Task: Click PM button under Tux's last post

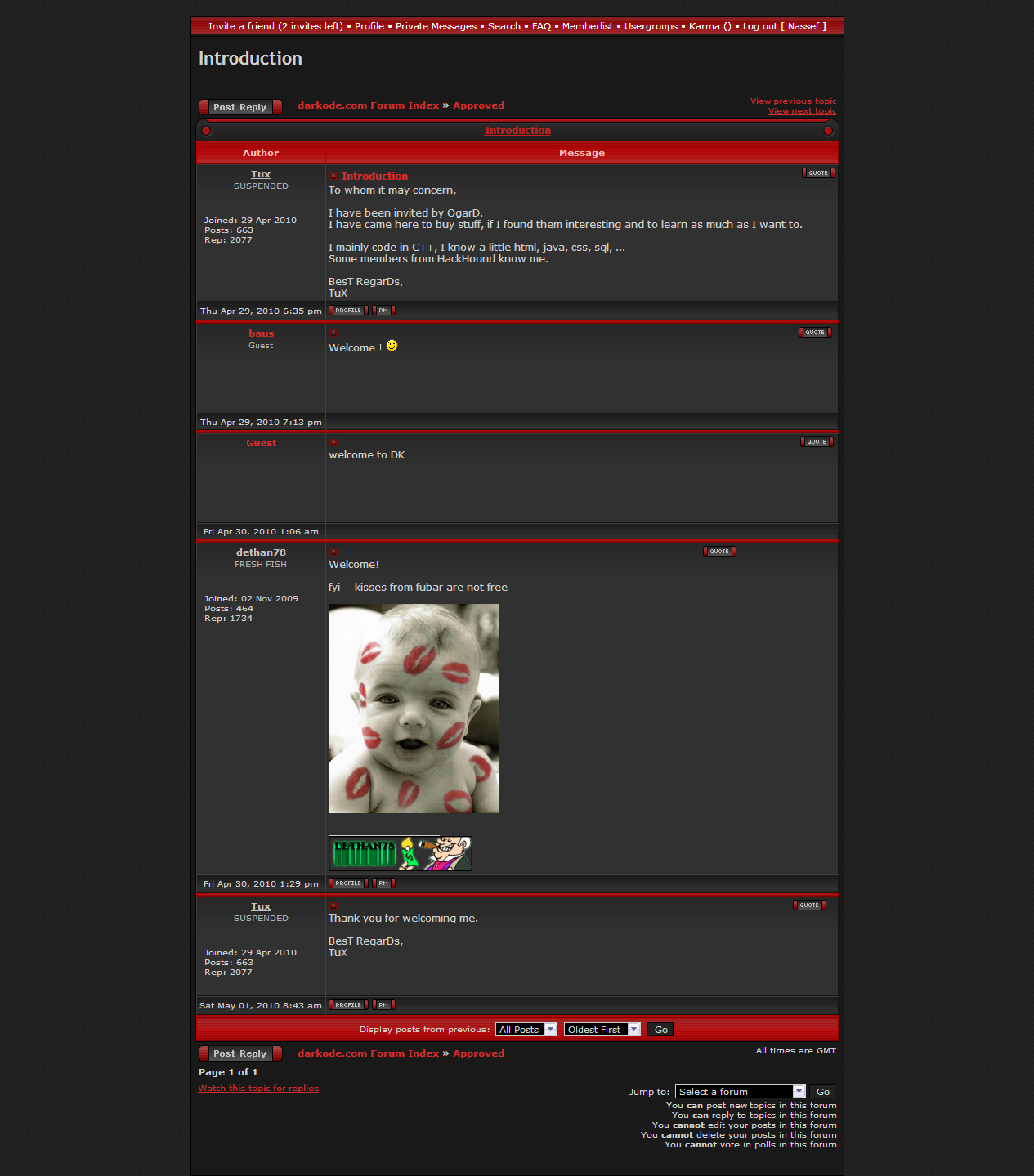Action: pos(383,1005)
